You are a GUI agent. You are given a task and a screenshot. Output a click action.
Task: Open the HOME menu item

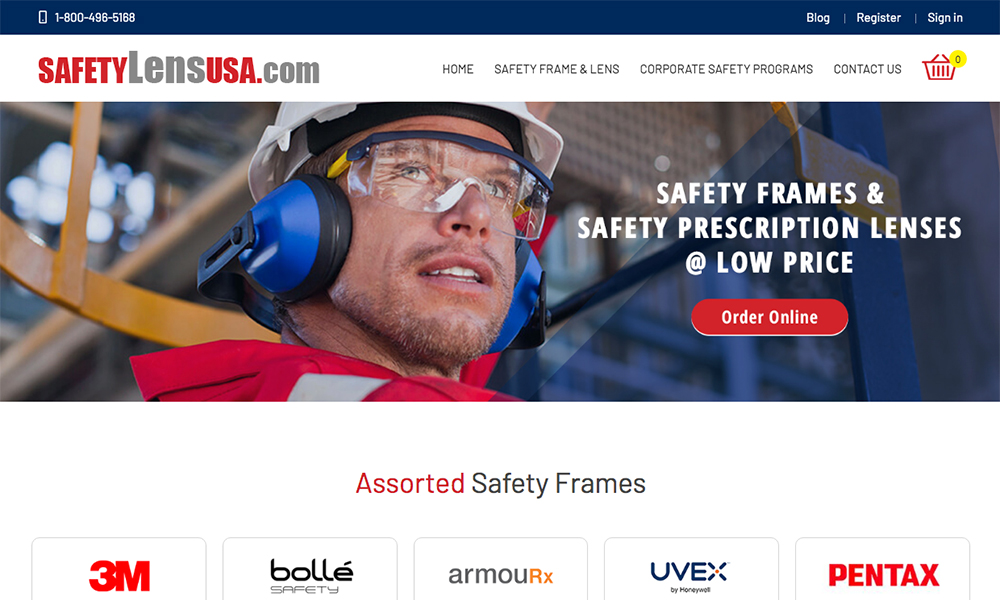click(458, 69)
